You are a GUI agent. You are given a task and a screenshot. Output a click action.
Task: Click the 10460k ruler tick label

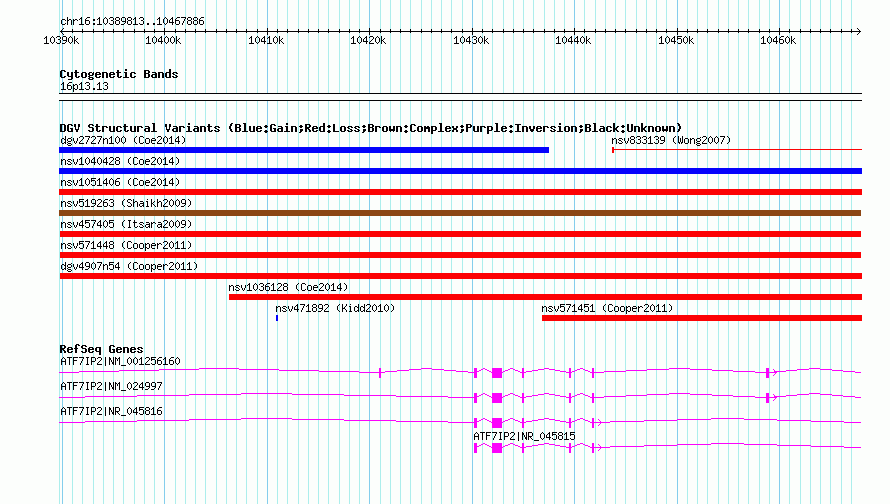(778, 40)
